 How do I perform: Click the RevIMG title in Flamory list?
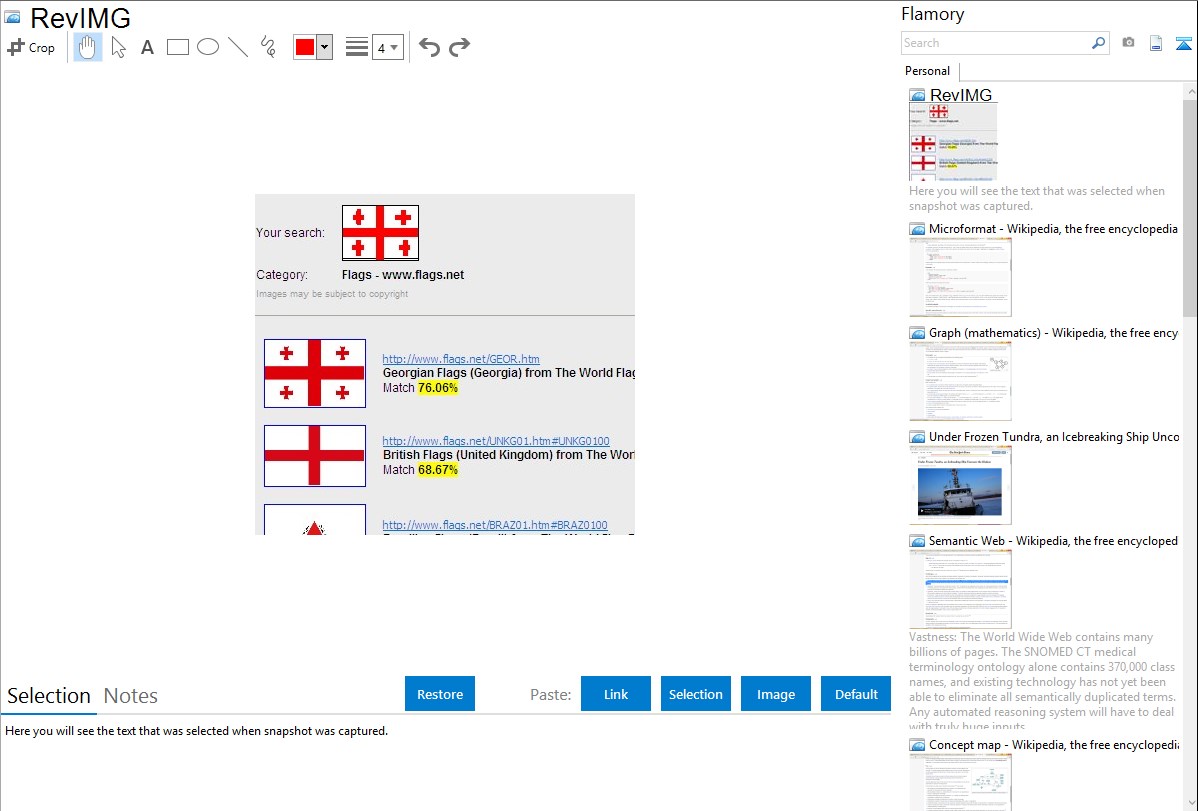click(x=960, y=95)
